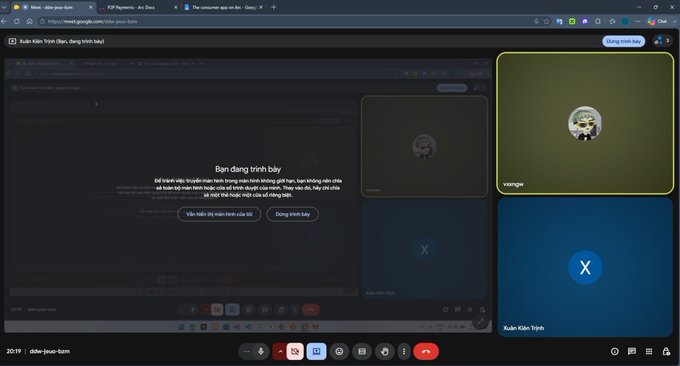Click Xuân Kiên Trịnh presenting banner text
Viewport: 680px width, 366px height.
tap(62, 41)
